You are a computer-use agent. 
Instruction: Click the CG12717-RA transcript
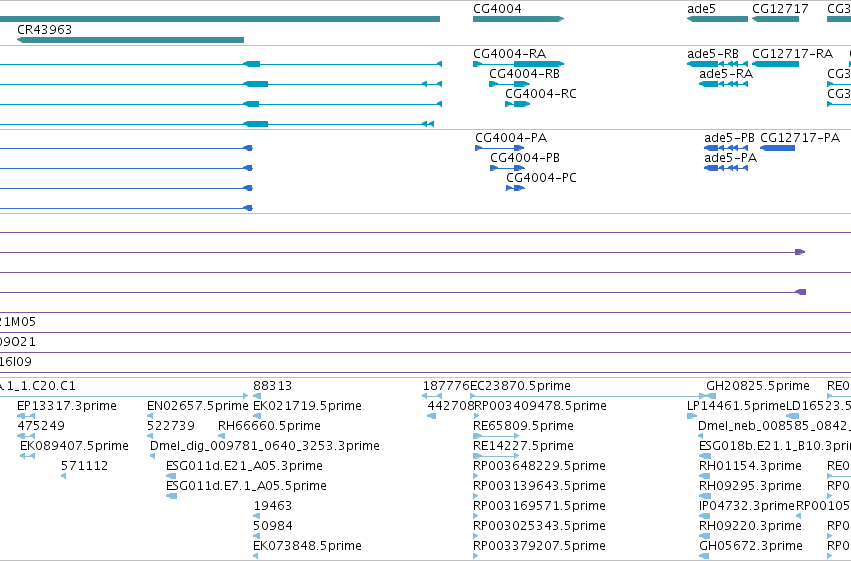pos(775,64)
